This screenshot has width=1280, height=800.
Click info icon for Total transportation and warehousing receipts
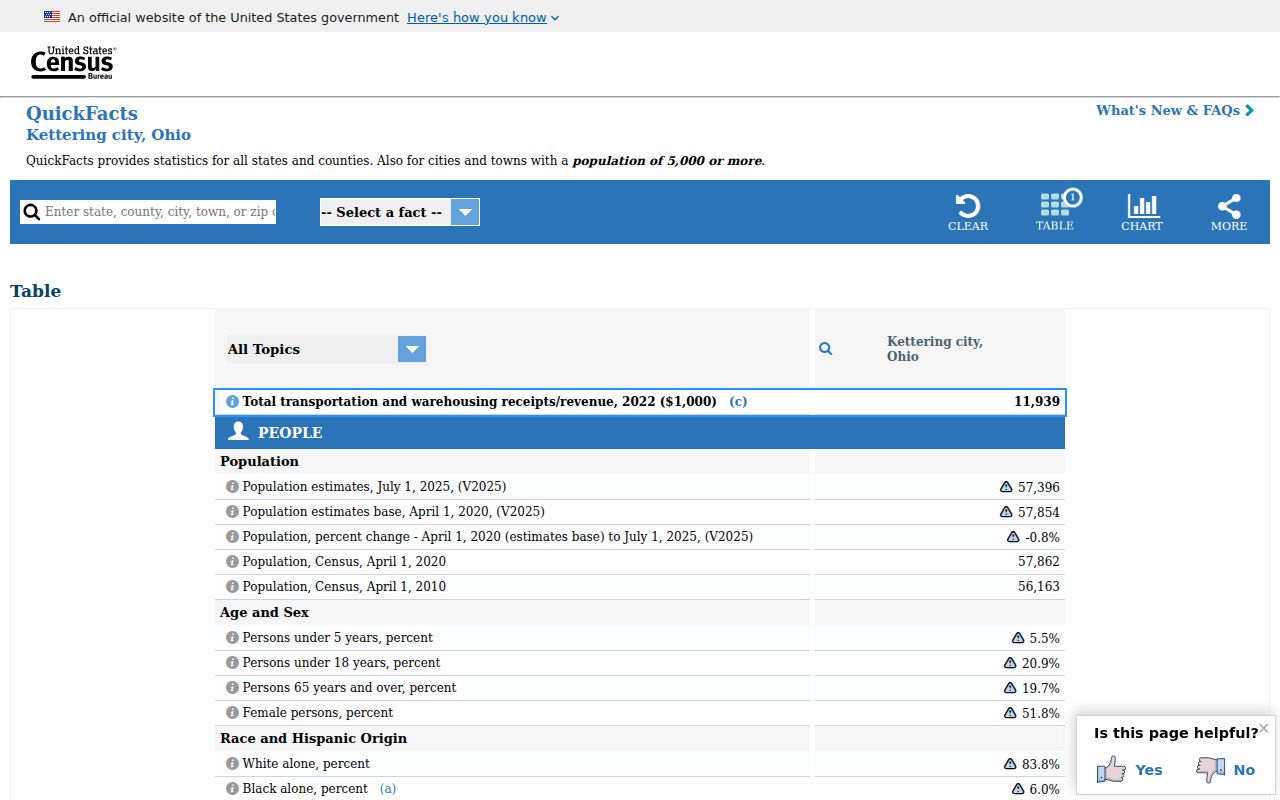pos(232,402)
